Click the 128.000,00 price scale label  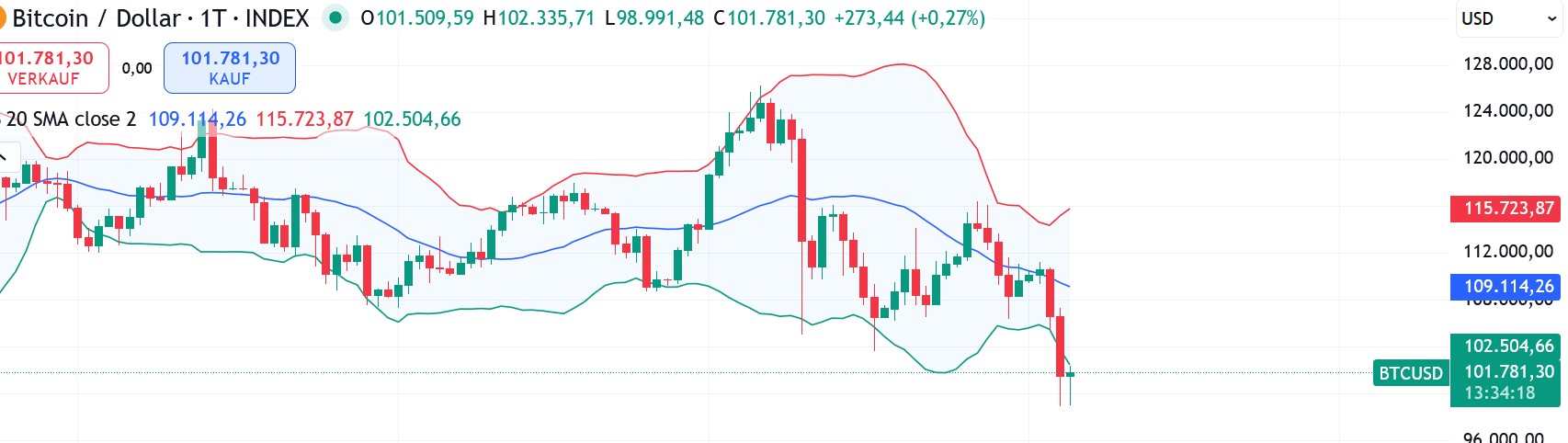pyautogui.click(x=1507, y=63)
